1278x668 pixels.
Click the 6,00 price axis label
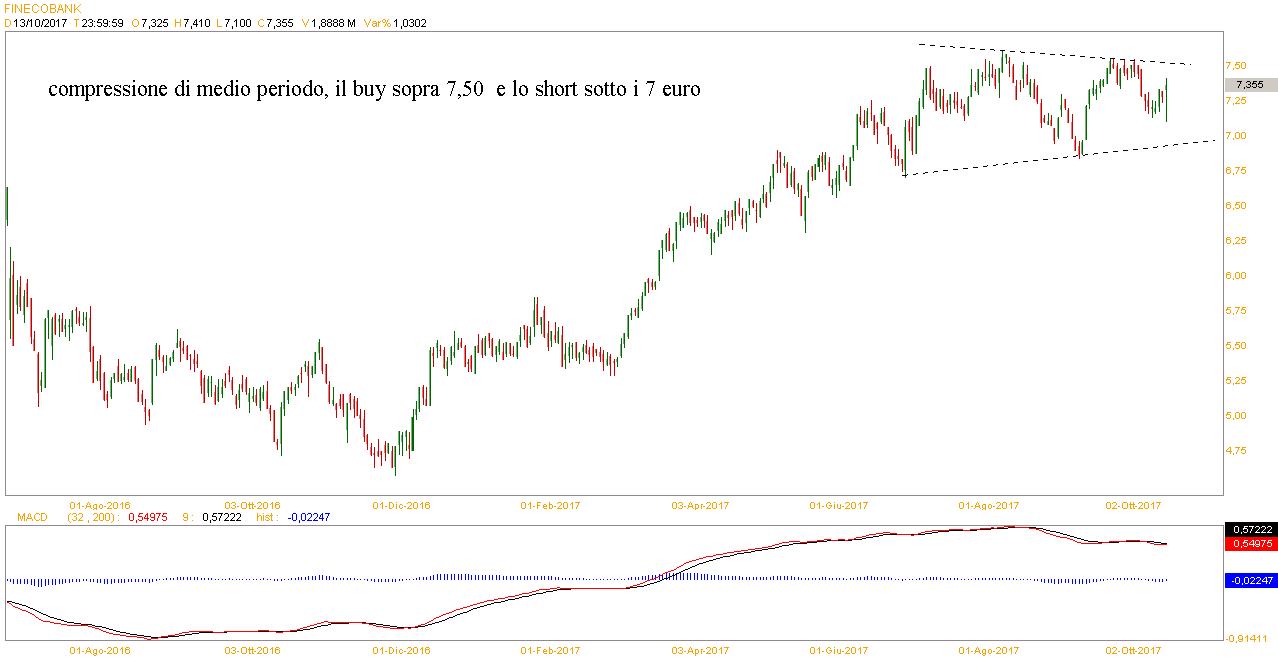click(1236, 276)
